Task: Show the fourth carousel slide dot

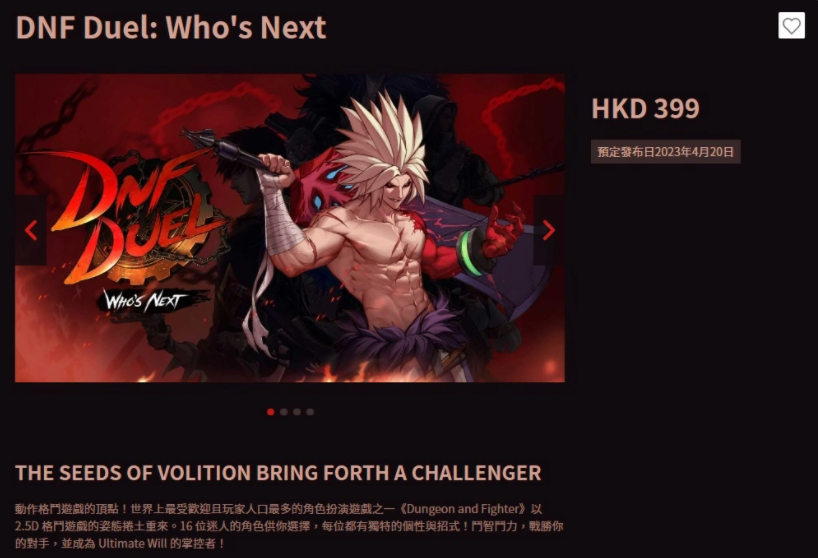Action: (310, 412)
